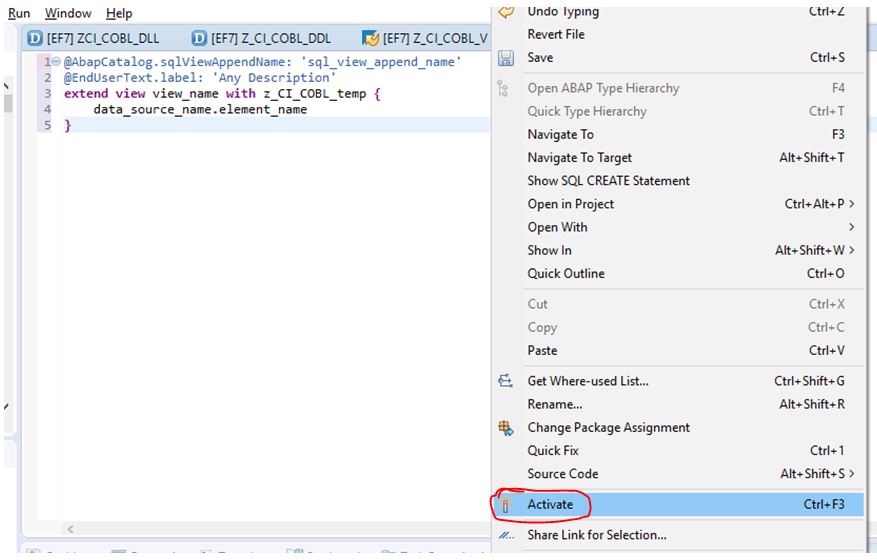The height and width of the screenshot is (560, 877).
Task: Collapse the annotation fold marker at line 1
Action: [x=56, y=62]
